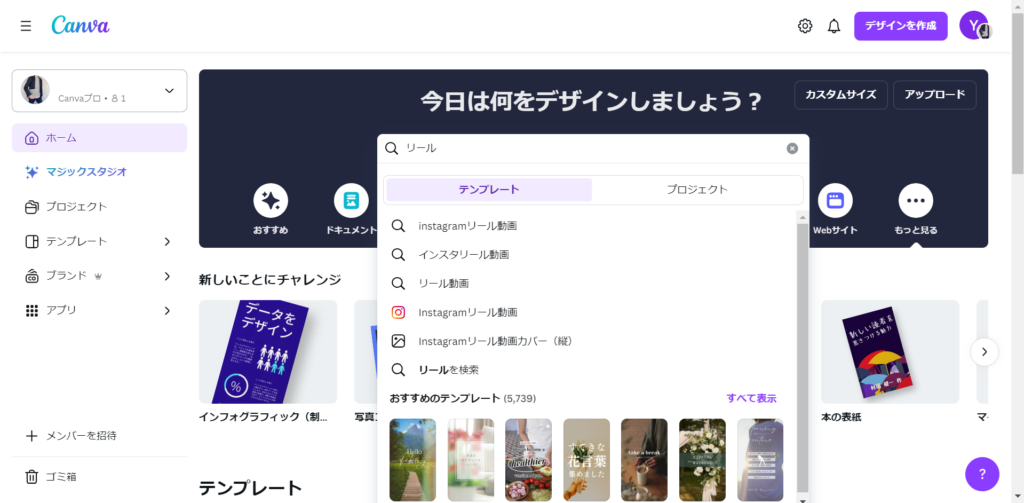Click もっと見る category icon
The width and height of the screenshot is (1024, 503).
click(x=916, y=201)
